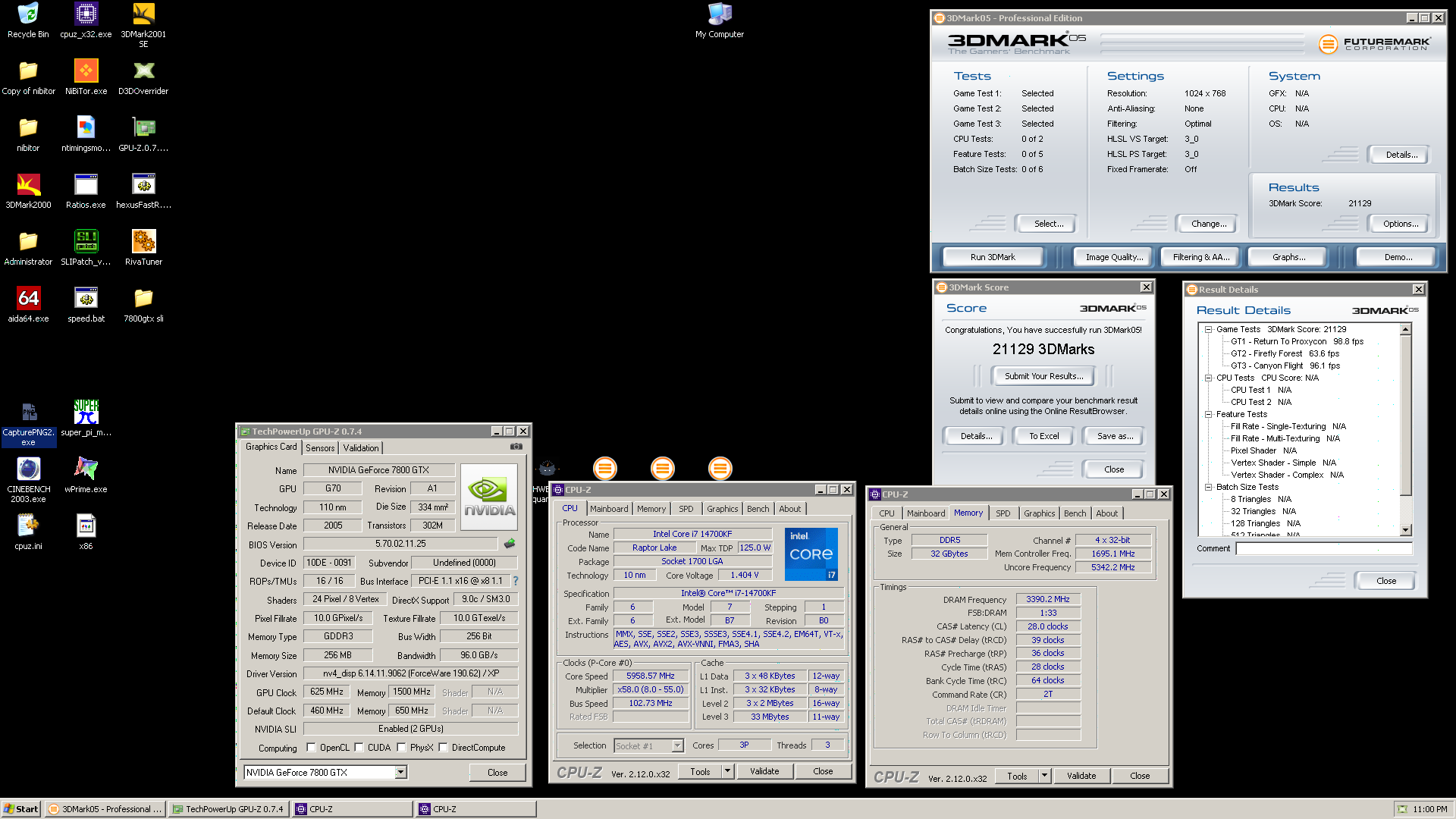Open Tools dropdown arrow in CPU-Z Memory window
This screenshot has height=819, width=1456.
(x=1044, y=776)
